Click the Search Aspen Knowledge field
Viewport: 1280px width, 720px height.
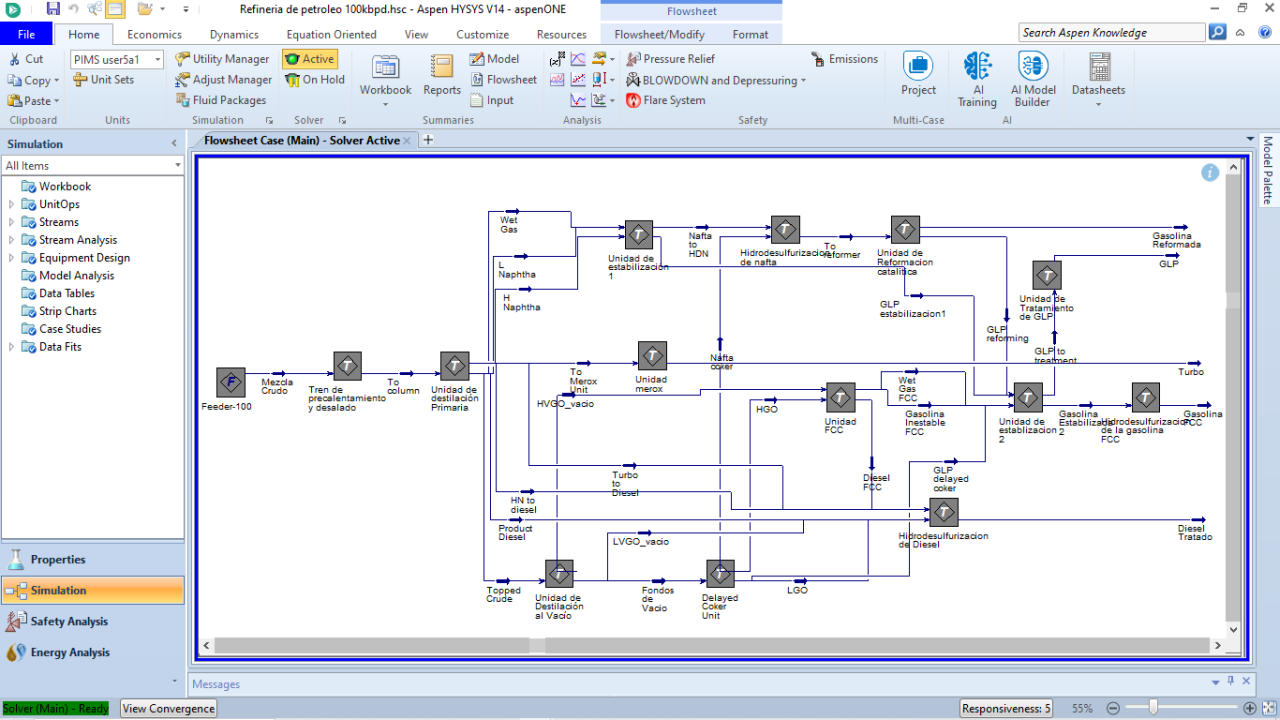1112,32
